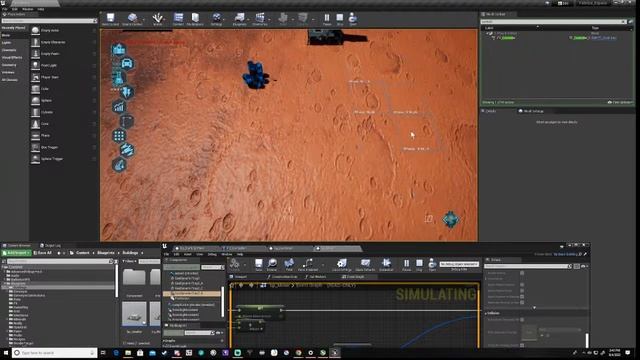Switch to World Settings tab
This screenshot has height=360, width=640.
click(x=531, y=111)
